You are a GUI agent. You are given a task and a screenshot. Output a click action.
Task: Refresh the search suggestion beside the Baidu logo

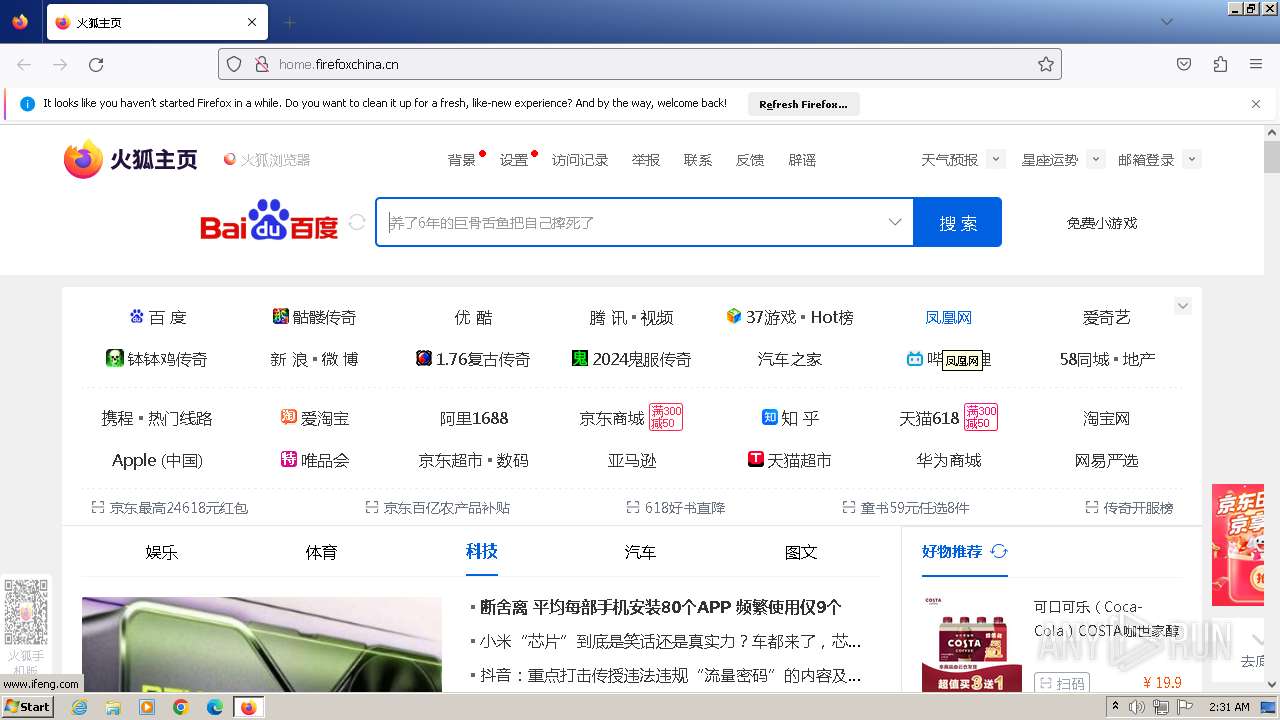[357, 222]
